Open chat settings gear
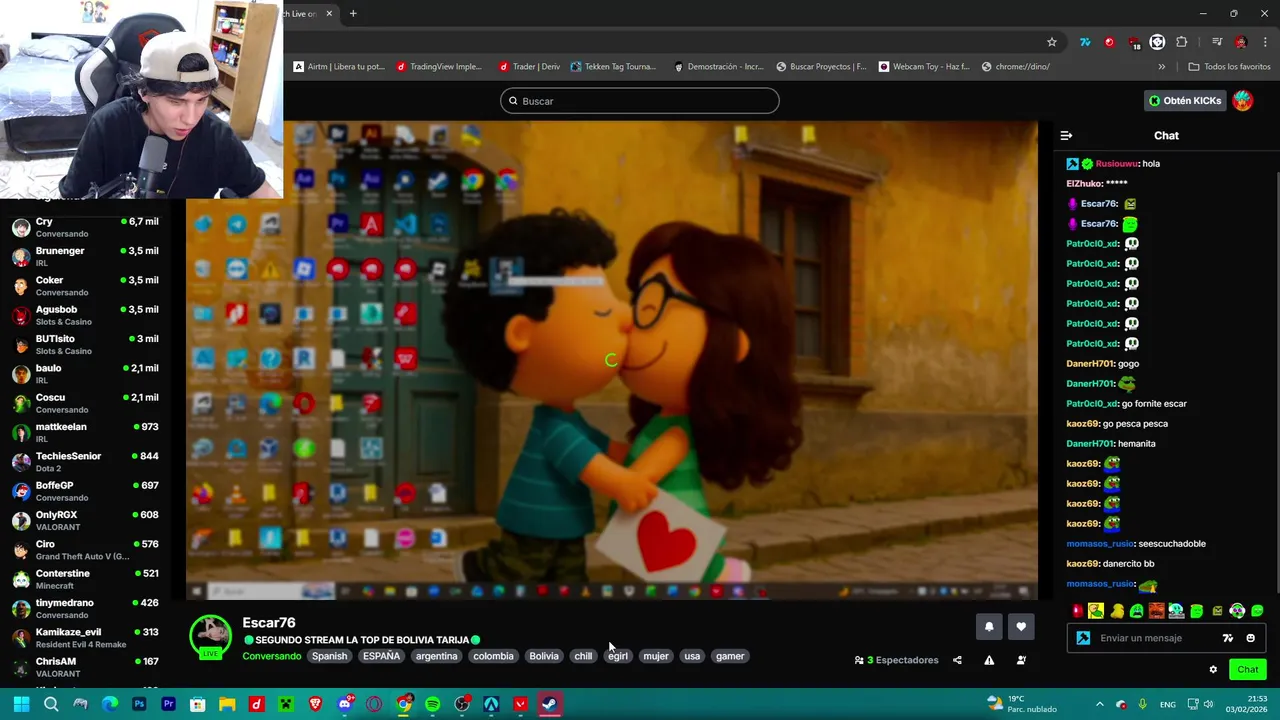This screenshot has width=1280, height=720. [x=1213, y=670]
